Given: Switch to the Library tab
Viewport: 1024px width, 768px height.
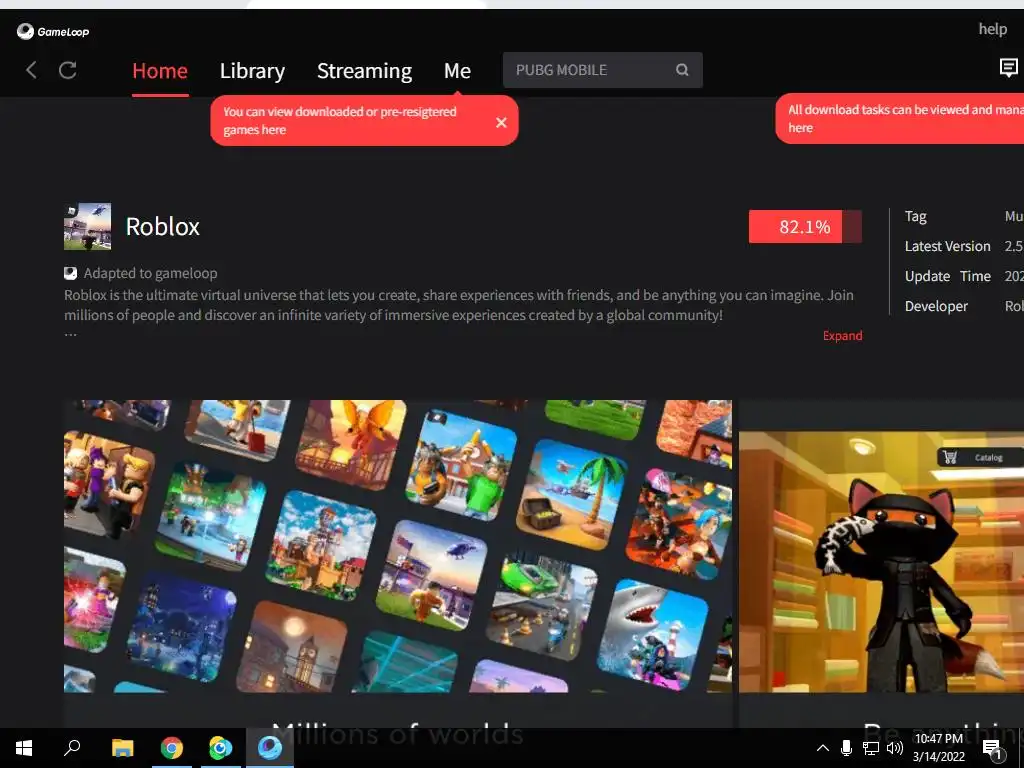Looking at the screenshot, I should (252, 71).
